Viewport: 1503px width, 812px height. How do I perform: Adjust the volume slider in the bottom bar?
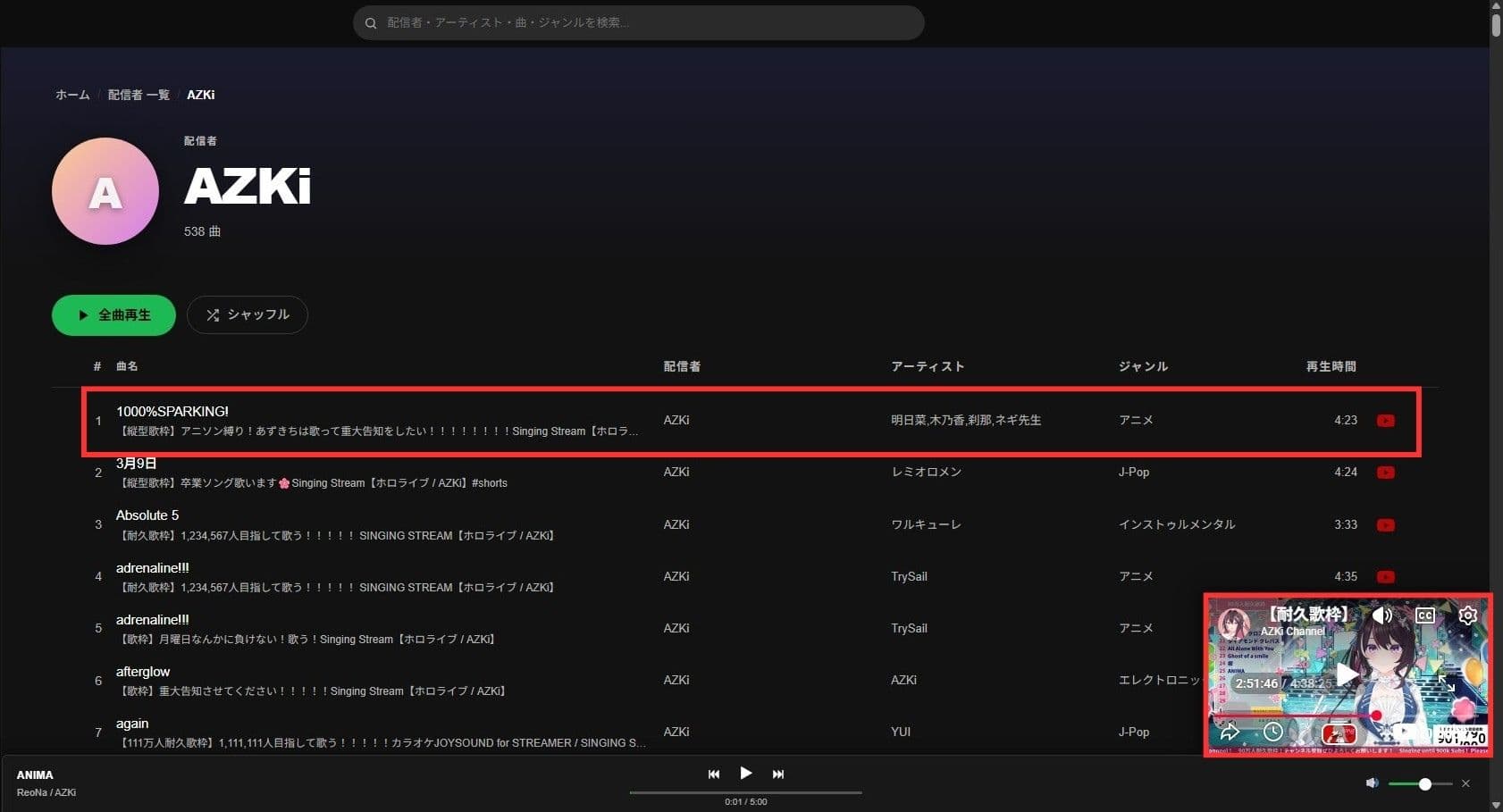coord(1424,783)
